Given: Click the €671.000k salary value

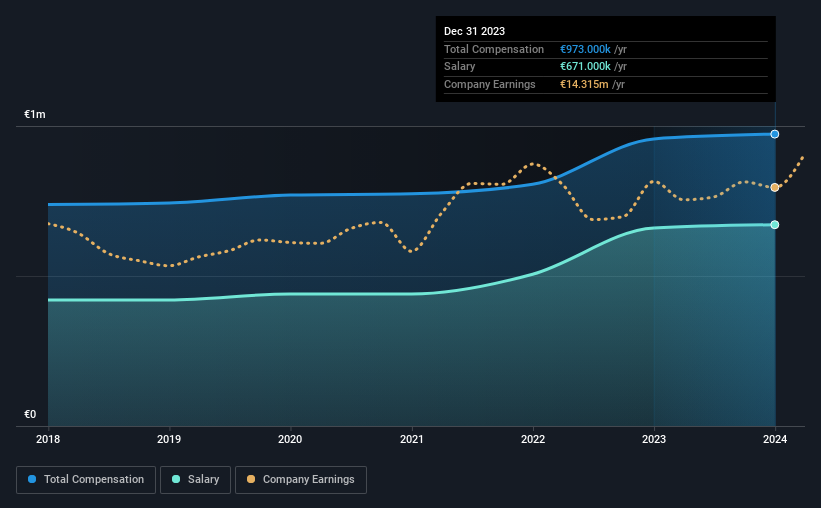Looking at the screenshot, I should coord(585,67).
